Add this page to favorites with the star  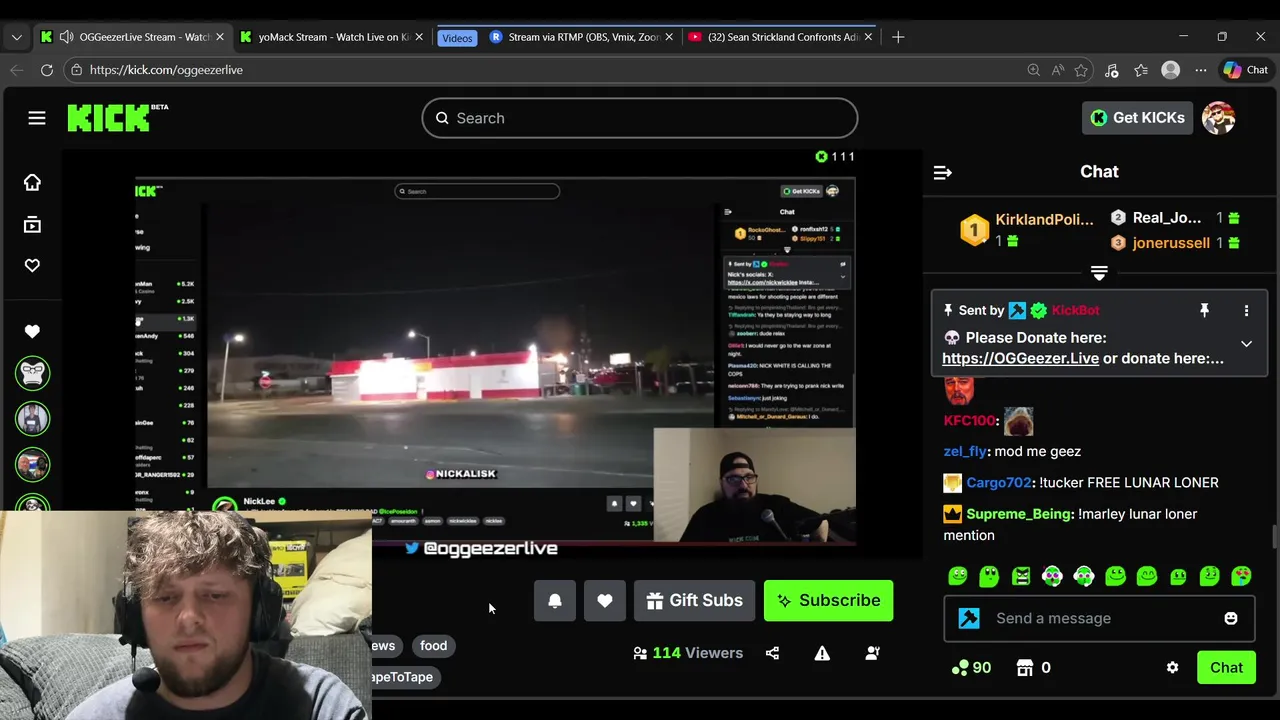(x=1081, y=70)
